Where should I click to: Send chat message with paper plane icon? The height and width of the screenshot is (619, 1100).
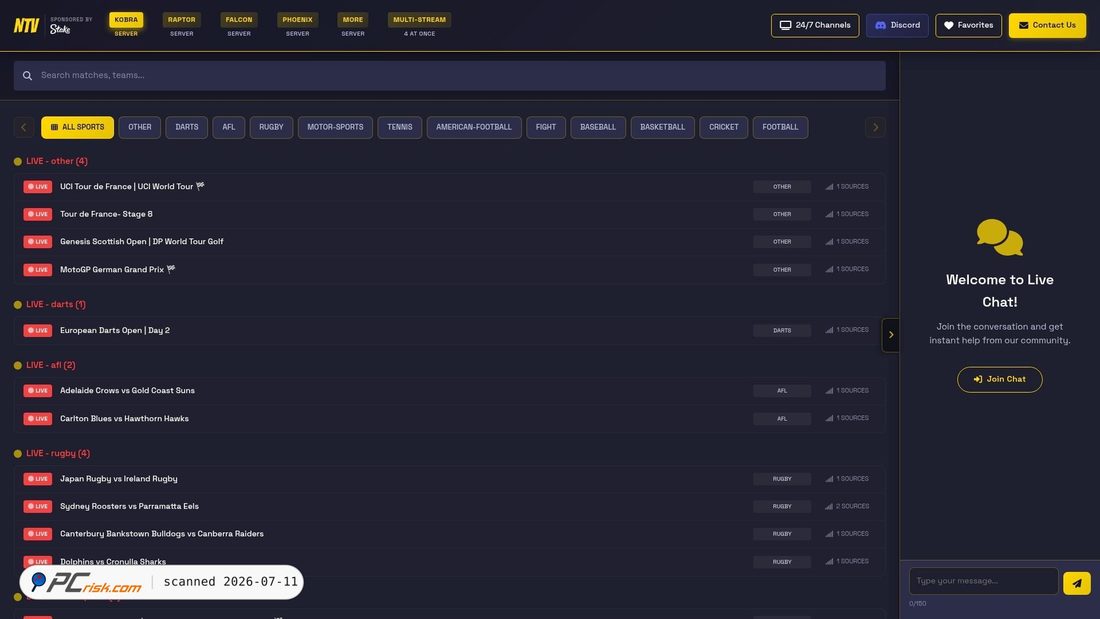pos(1076,583)
